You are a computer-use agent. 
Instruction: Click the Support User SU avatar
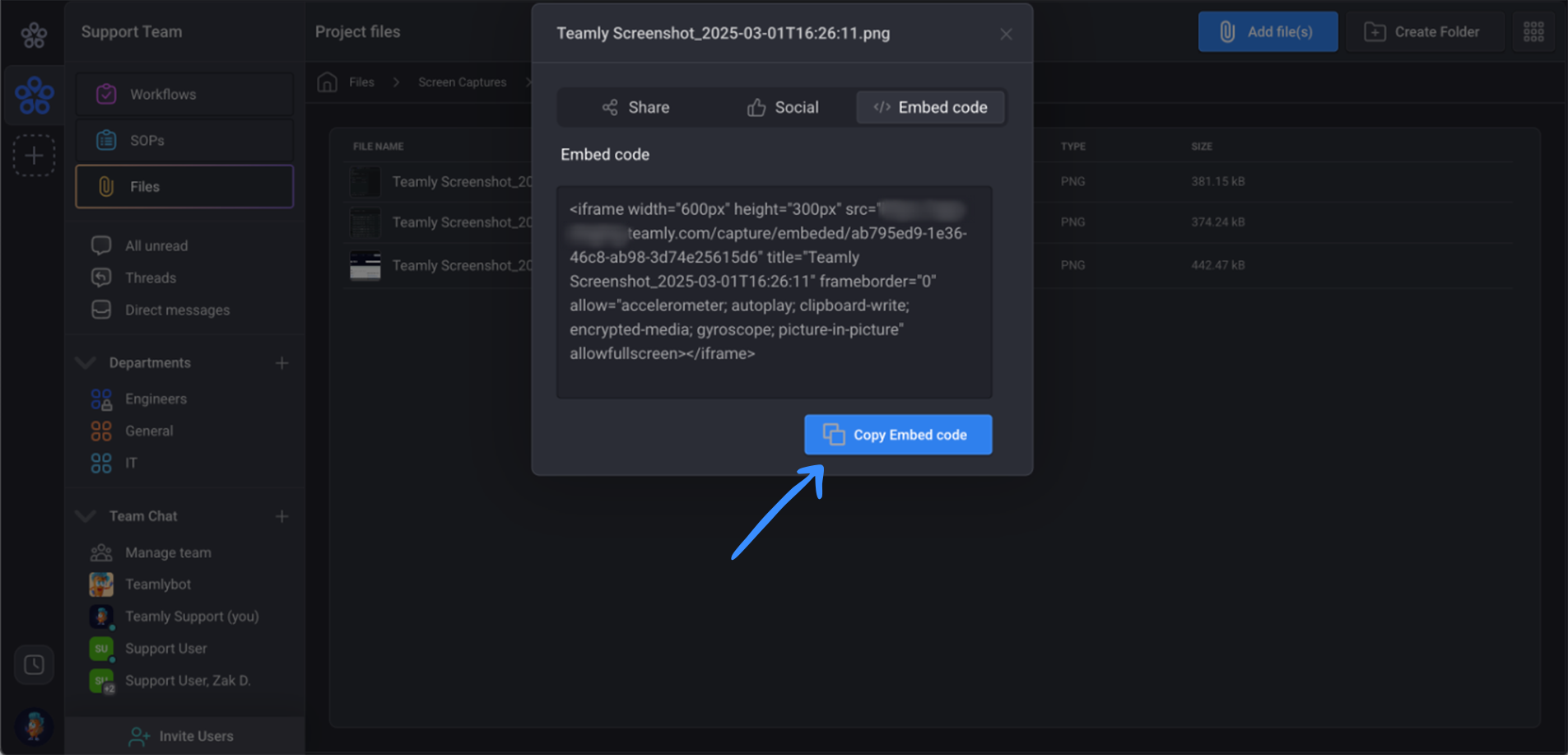101,649
